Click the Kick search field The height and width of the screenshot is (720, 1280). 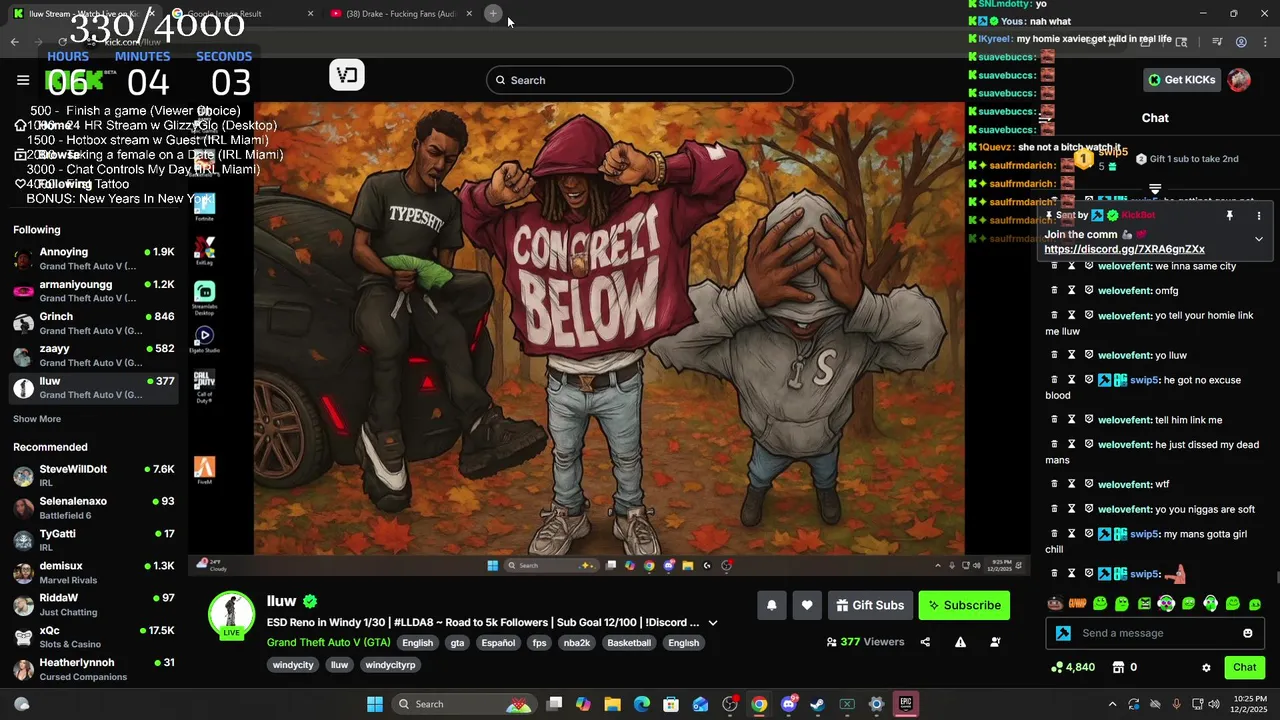pos(640,80)
